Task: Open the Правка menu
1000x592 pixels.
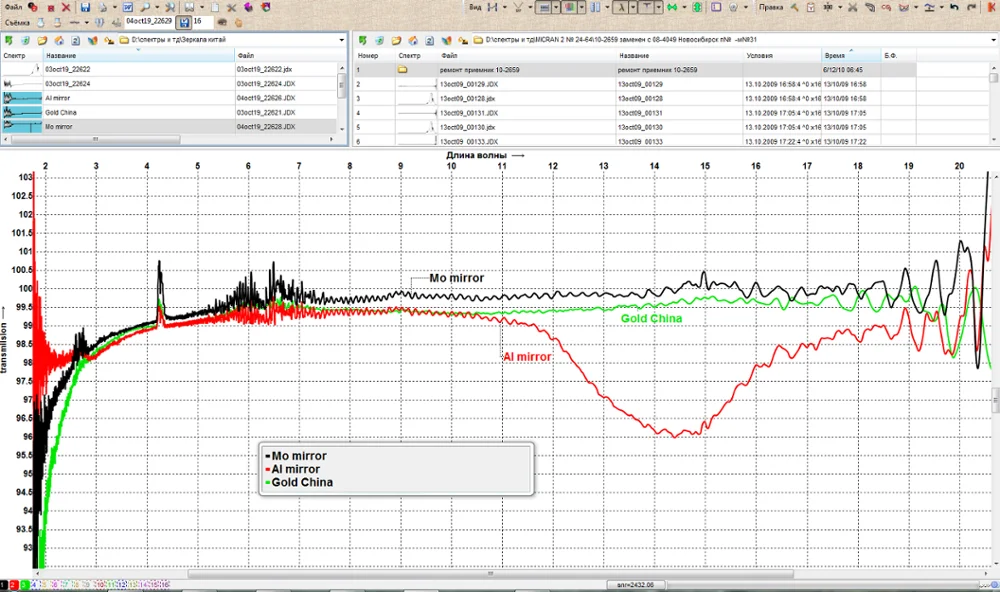Action: pos(771,7)
